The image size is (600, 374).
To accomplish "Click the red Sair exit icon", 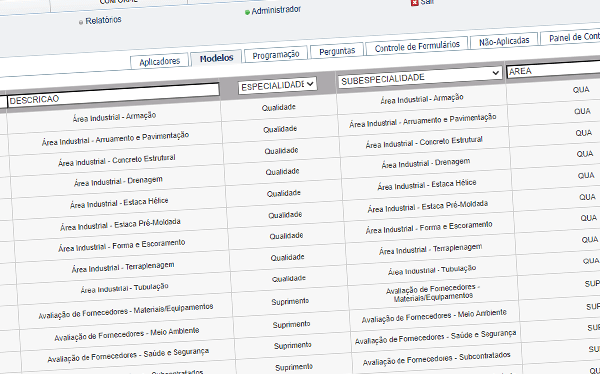I will 414,3.
